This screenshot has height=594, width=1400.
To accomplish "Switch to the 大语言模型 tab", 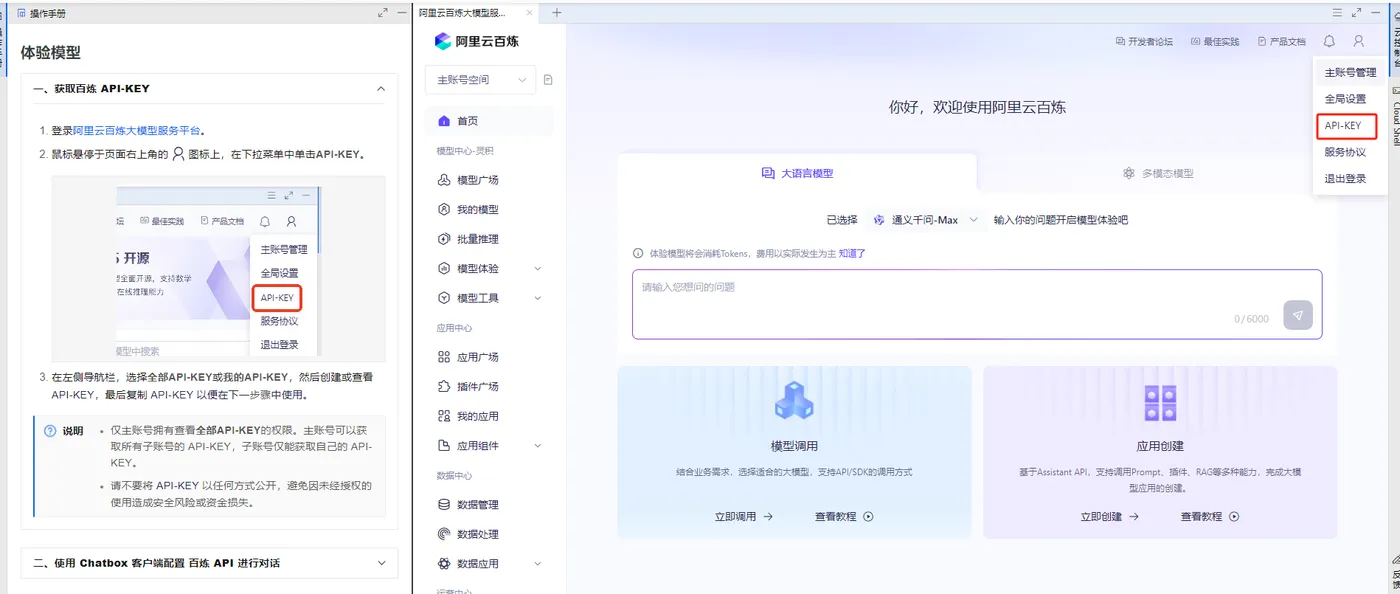I will (x=797, y=173).
